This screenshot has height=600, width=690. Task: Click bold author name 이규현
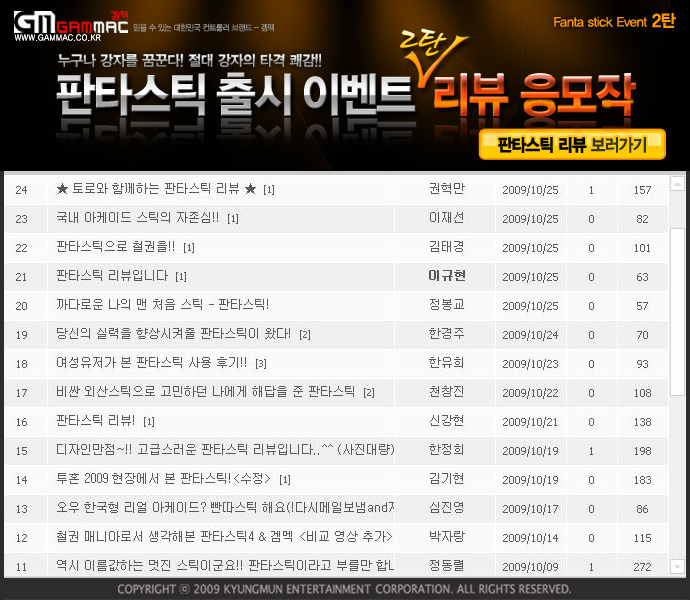coord(447,276)
